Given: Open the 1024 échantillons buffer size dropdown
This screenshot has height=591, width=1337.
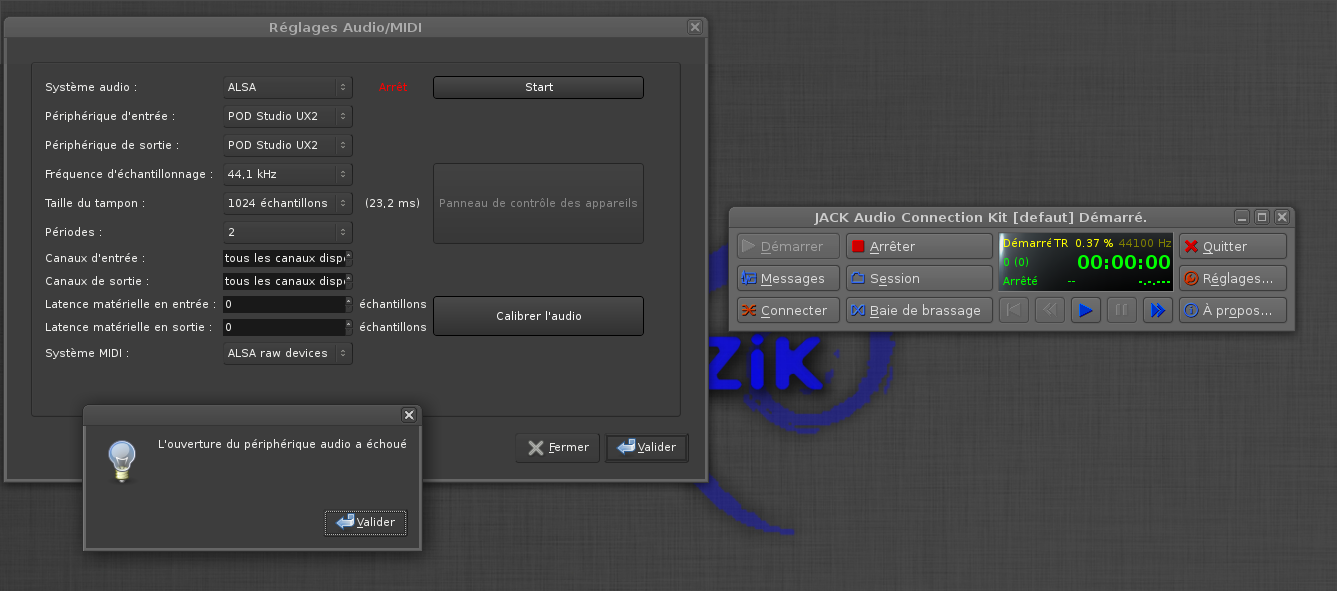Looking at the screenshot, I should pos(288,203).
